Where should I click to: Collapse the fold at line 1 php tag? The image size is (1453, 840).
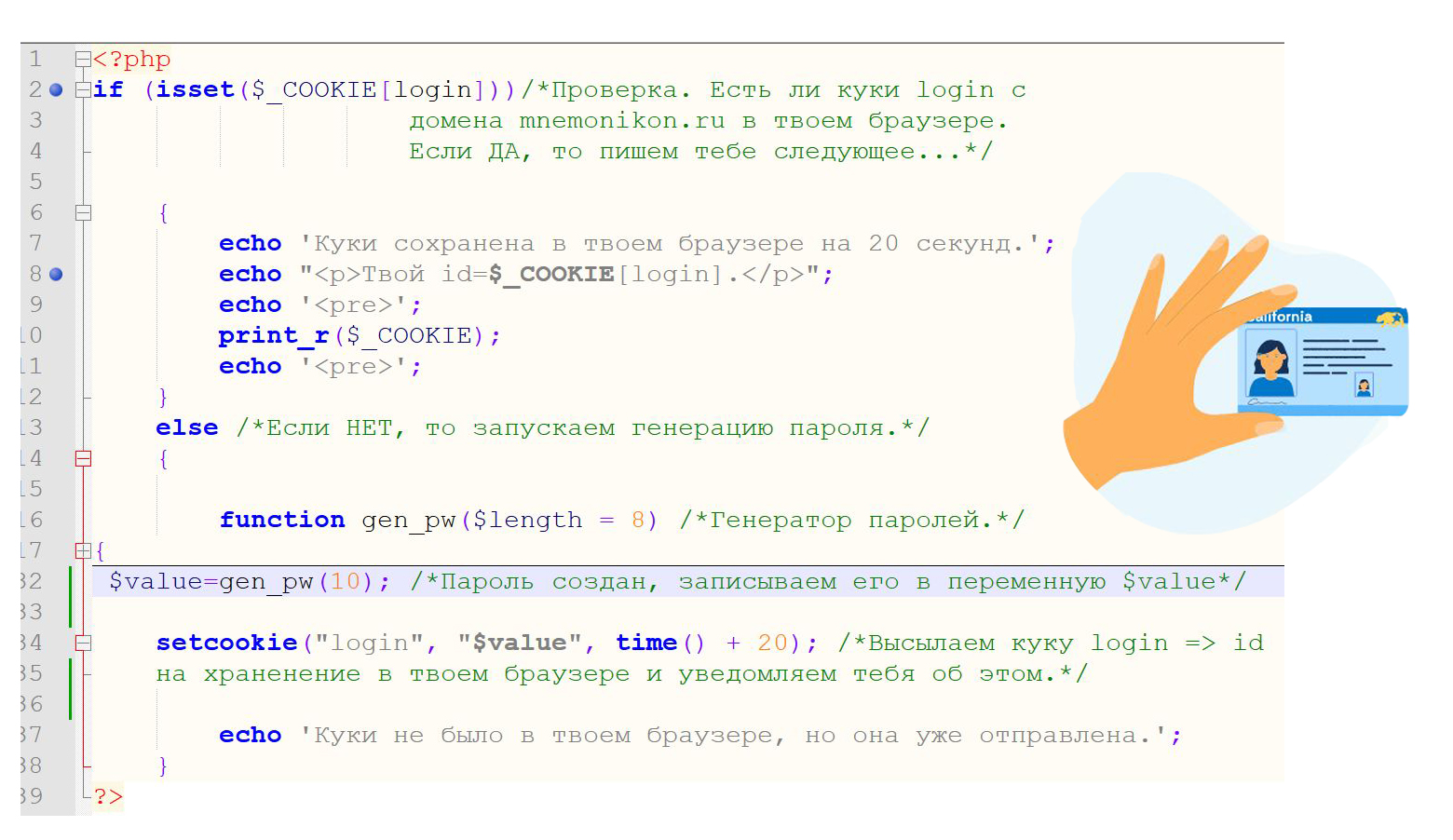tap(83, 60)
